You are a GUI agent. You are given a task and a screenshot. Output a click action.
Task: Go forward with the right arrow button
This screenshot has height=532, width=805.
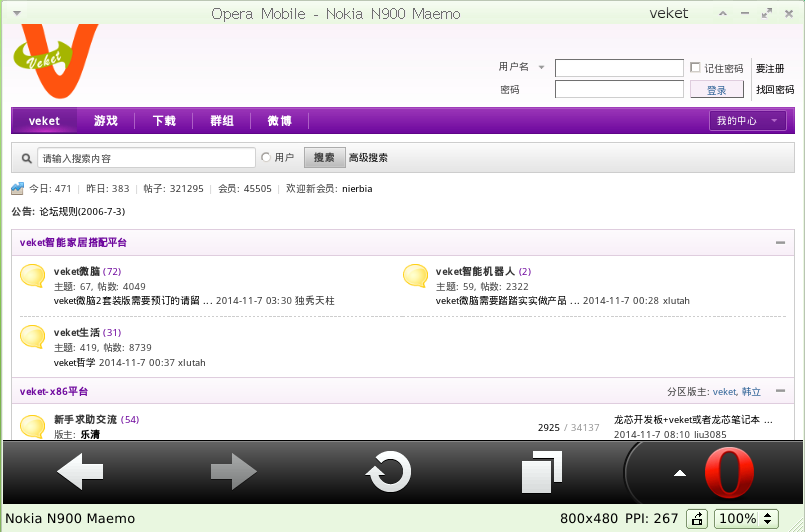[x=234, y=471]
